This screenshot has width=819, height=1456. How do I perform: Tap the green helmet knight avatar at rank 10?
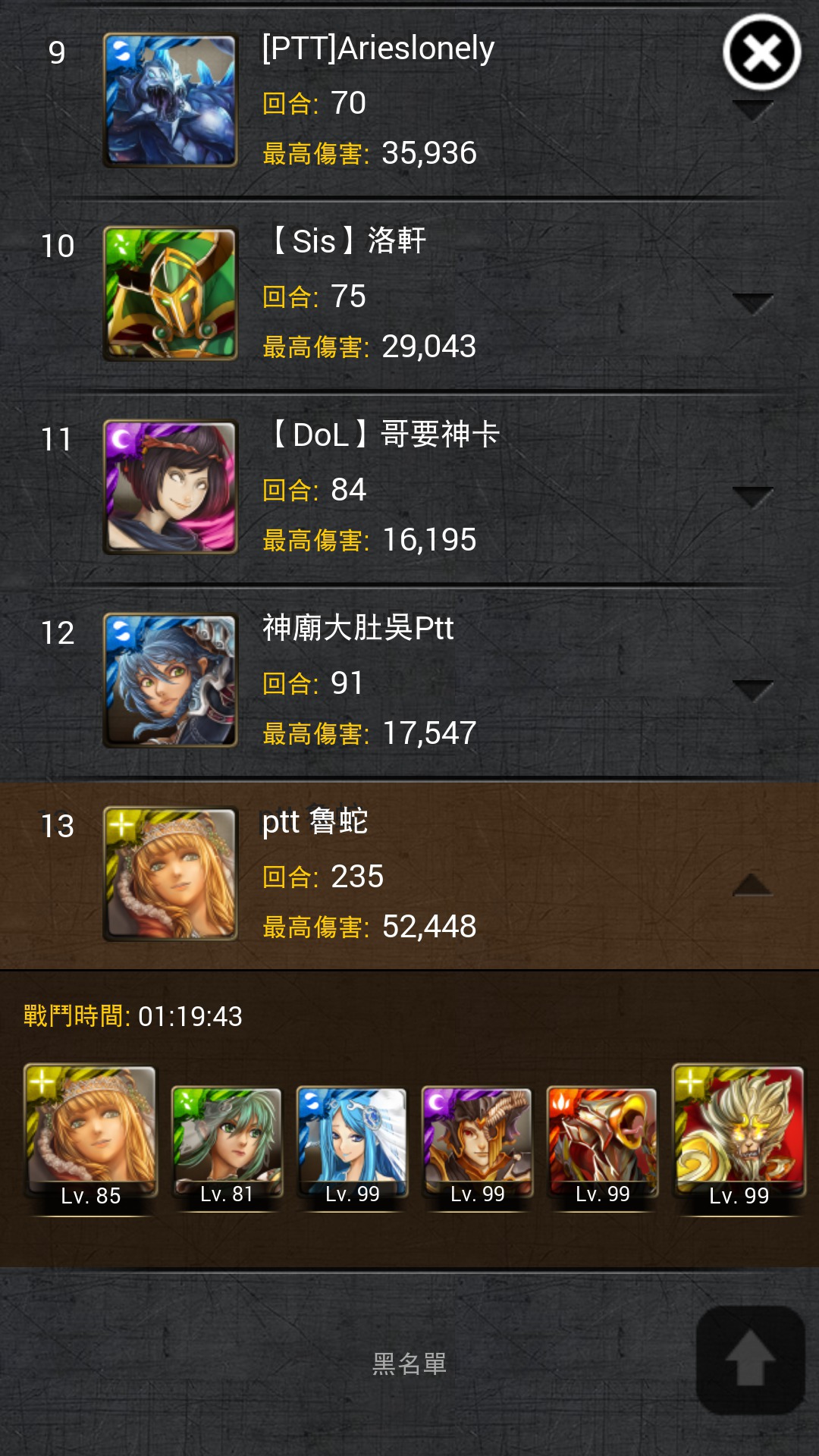(x=171, y=293)
